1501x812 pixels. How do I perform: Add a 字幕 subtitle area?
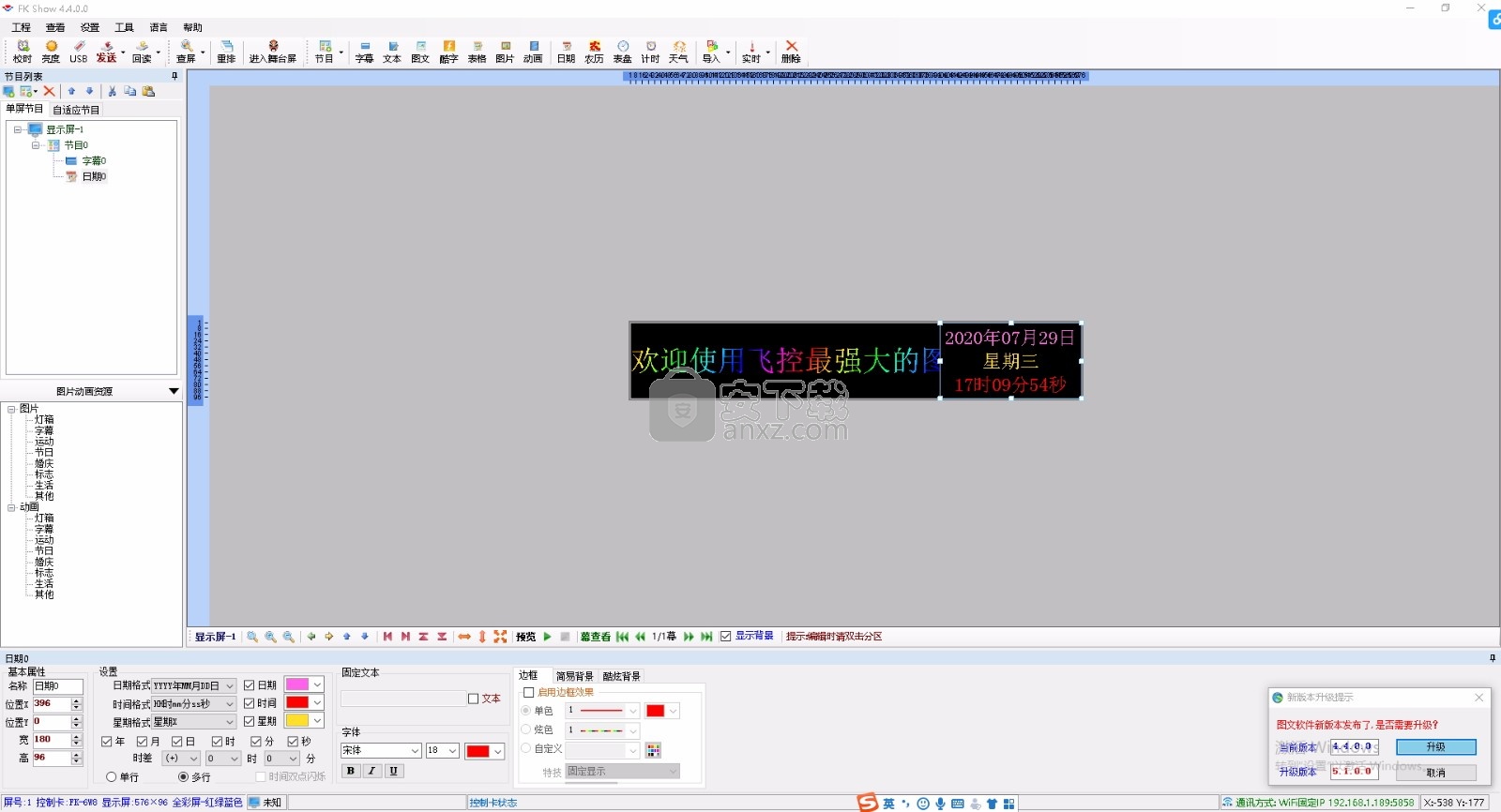pos(364,52)
